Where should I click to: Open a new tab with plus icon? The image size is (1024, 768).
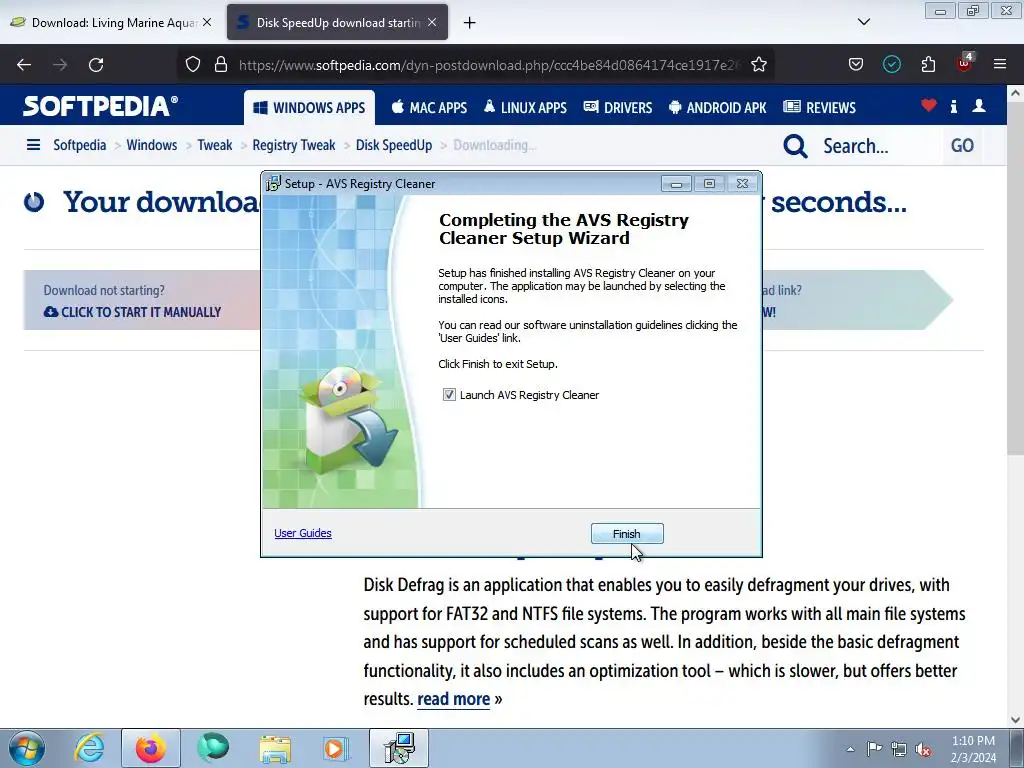pos(470,23)
